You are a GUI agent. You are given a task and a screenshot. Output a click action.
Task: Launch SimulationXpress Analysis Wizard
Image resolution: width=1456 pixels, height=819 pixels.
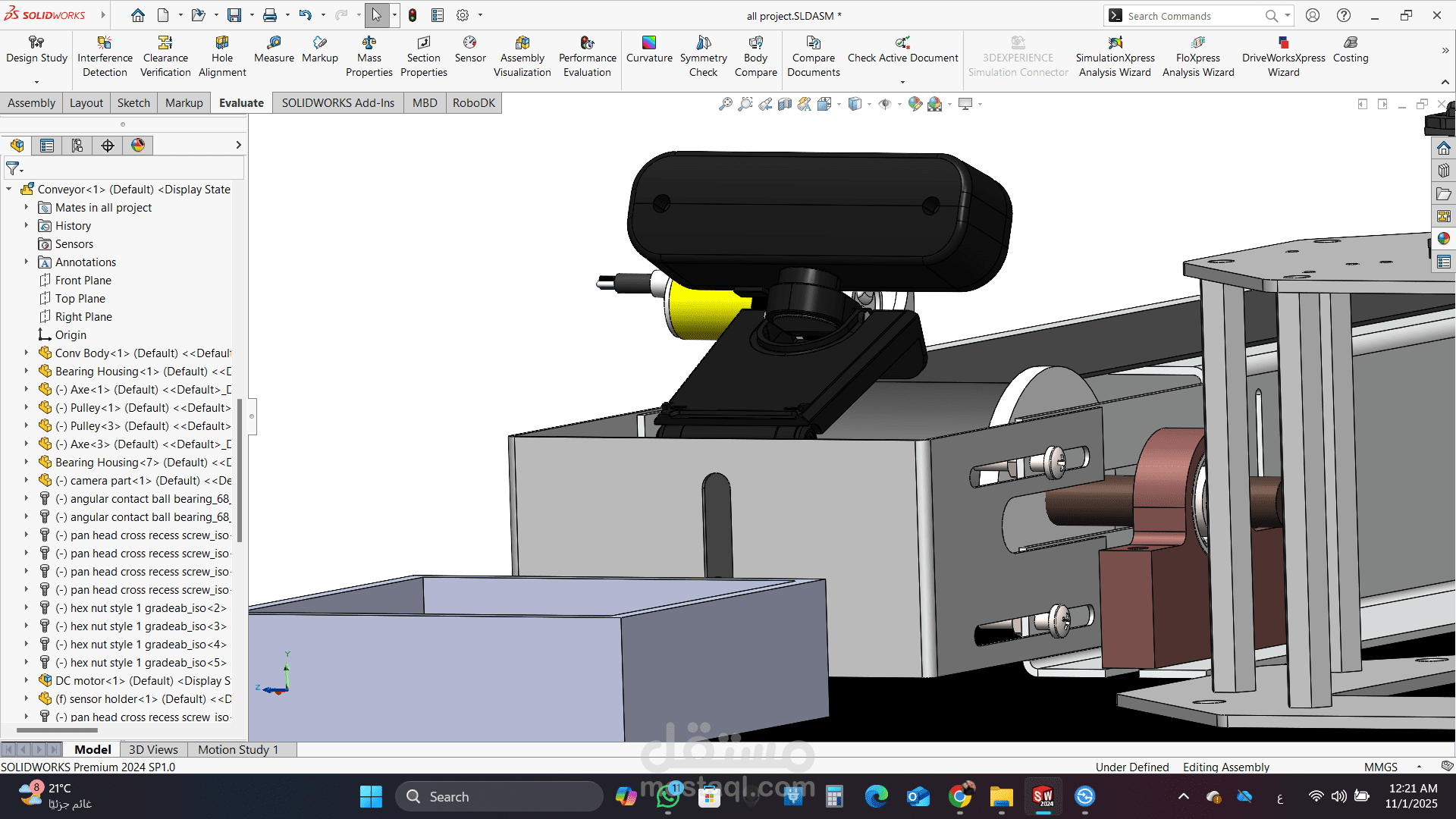1115,57
